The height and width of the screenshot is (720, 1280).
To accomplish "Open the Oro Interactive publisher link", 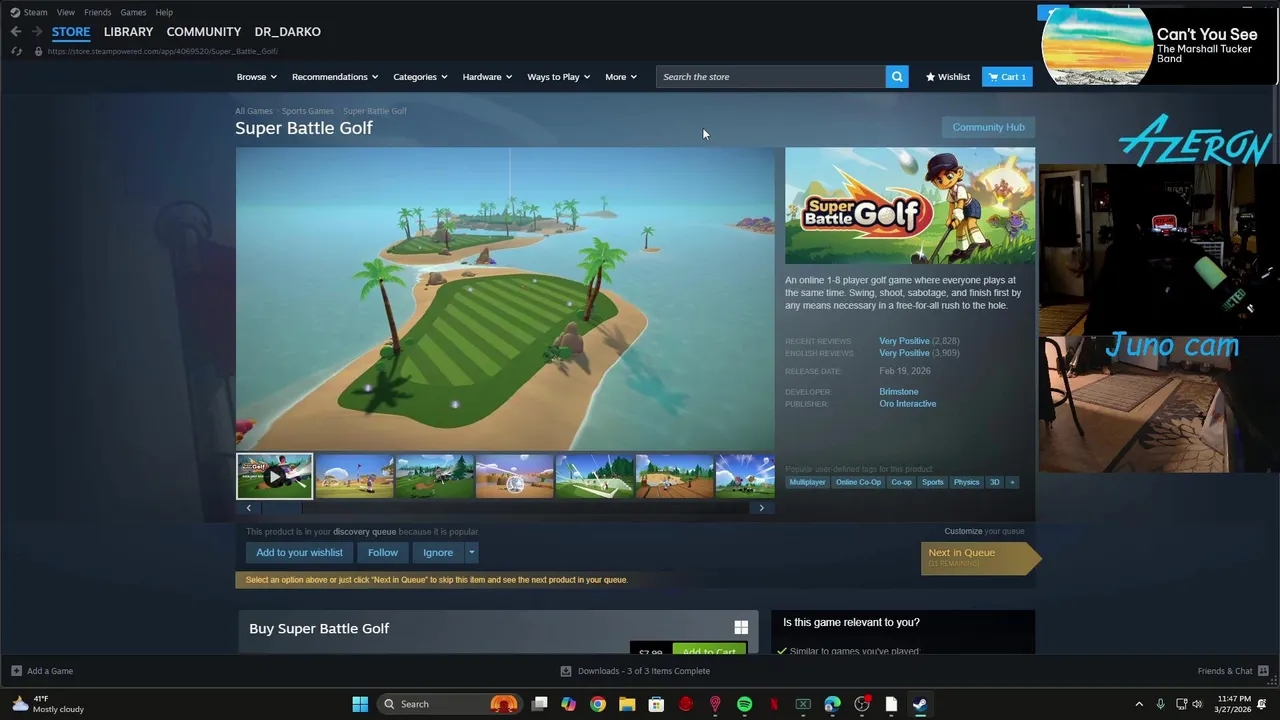I will (x=907, y=404).
